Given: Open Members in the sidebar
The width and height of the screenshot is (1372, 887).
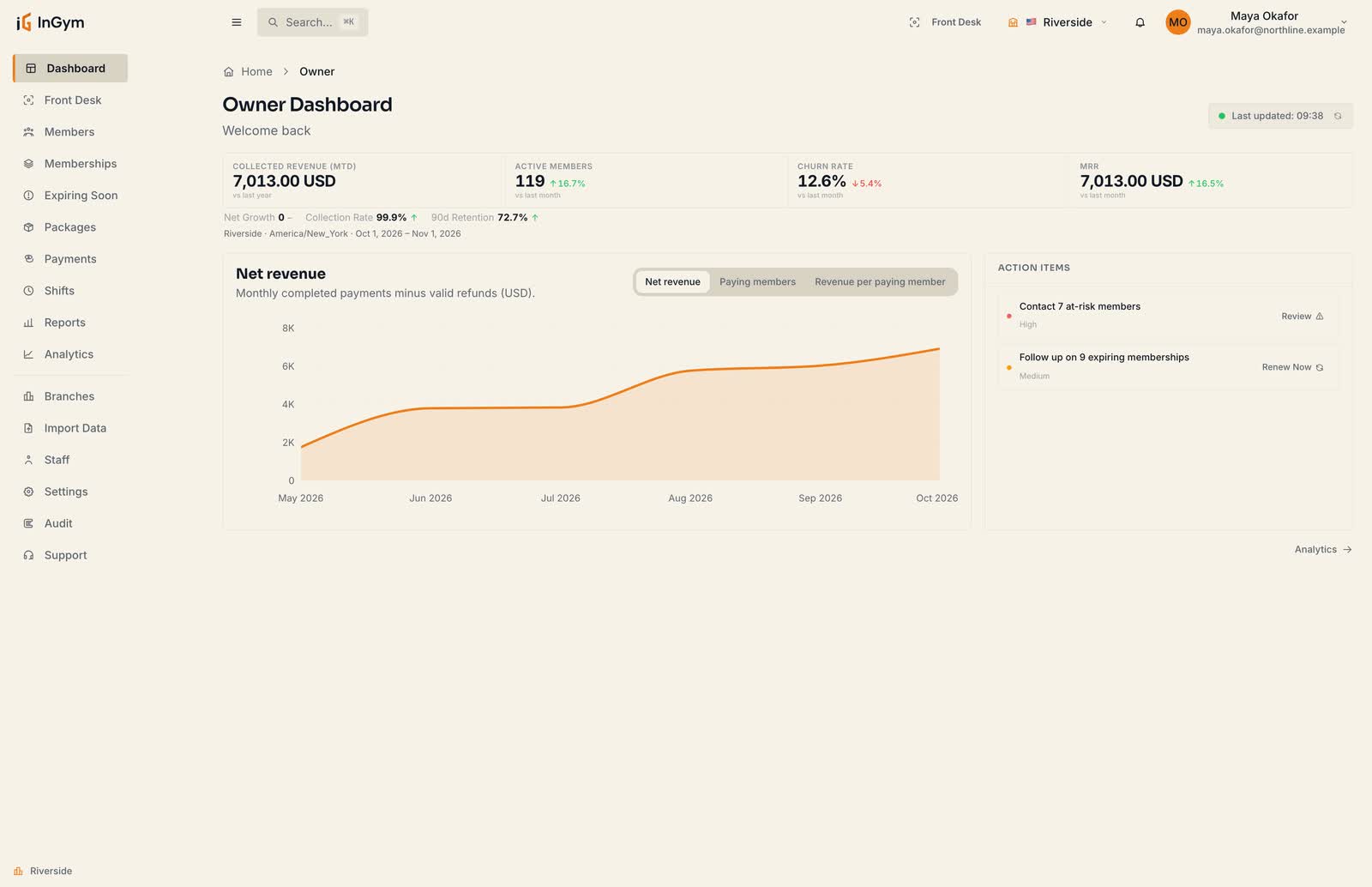Looking at the screenshot, I should [x=70, y=132].
